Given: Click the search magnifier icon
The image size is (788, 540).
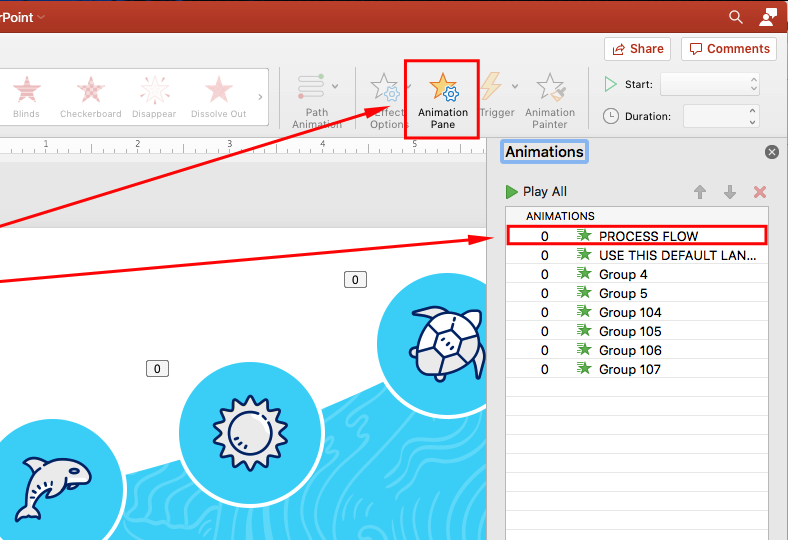Looking at the screenshot, I should (x=736, y=17).
